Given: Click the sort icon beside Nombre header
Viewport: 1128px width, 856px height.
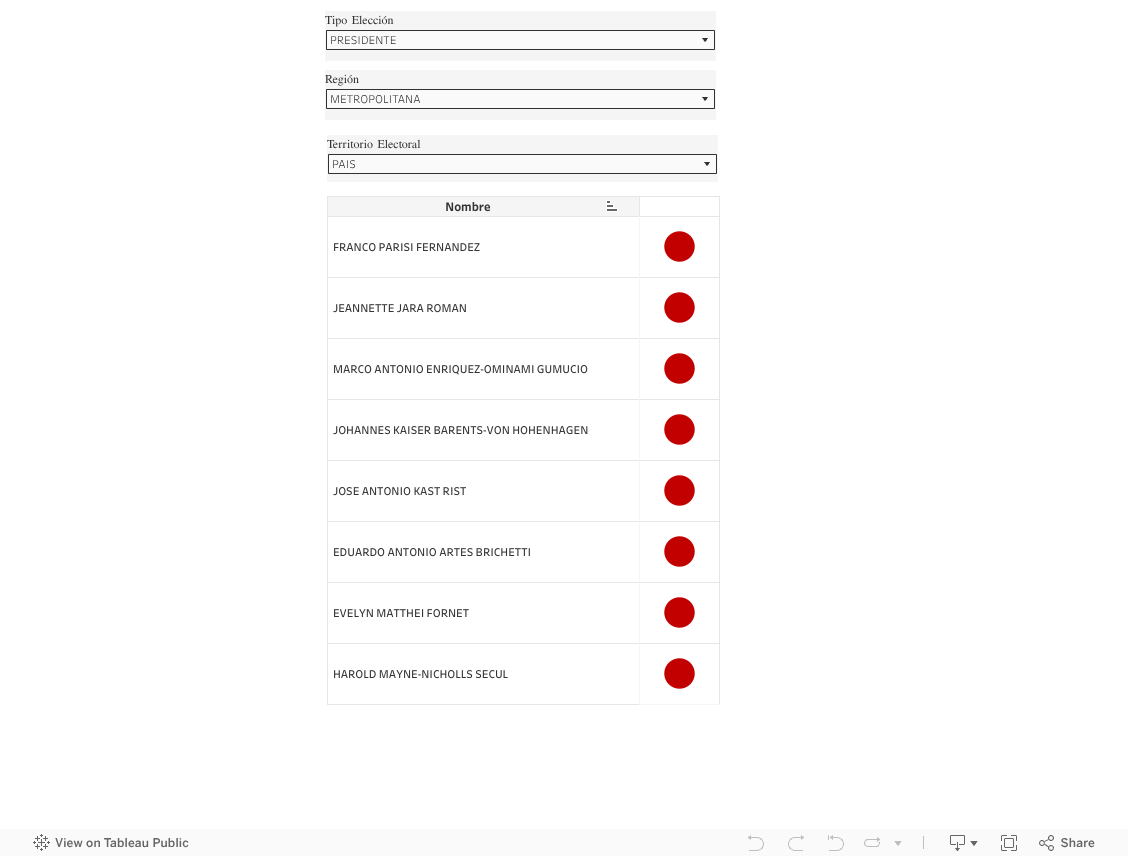Looking at the screenshot, I should pos(611,205).
